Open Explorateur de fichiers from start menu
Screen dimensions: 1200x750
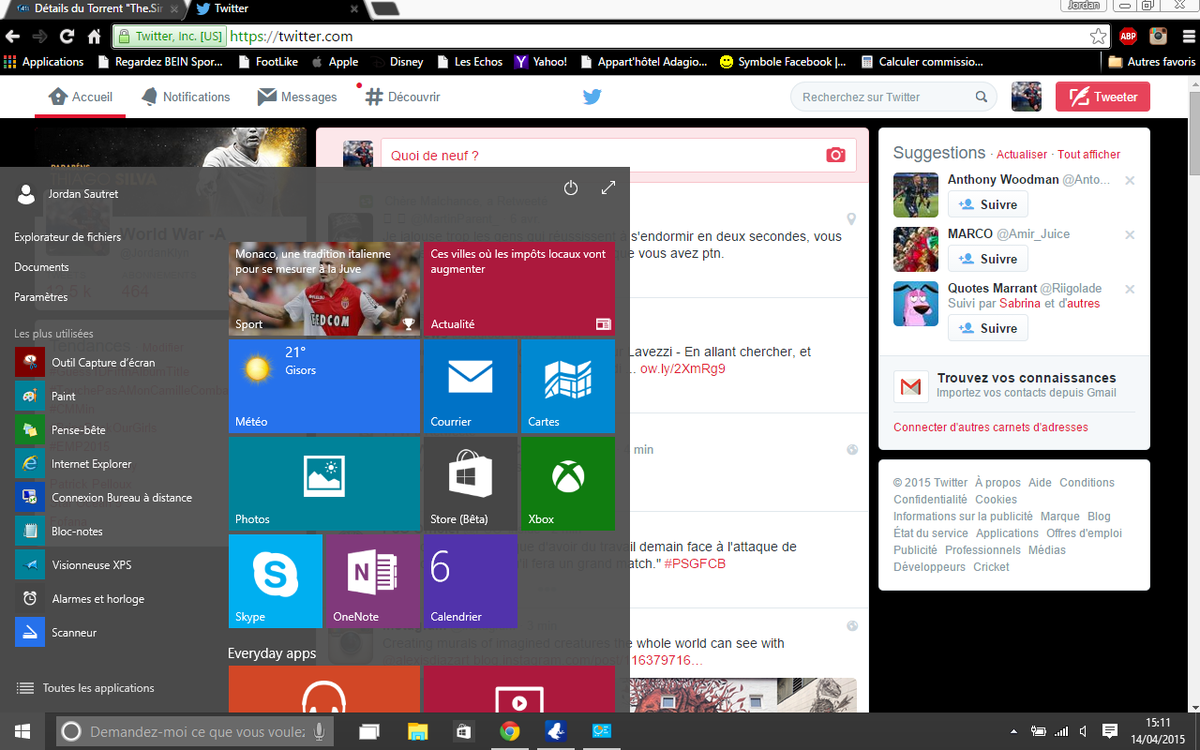click(68, 237)
